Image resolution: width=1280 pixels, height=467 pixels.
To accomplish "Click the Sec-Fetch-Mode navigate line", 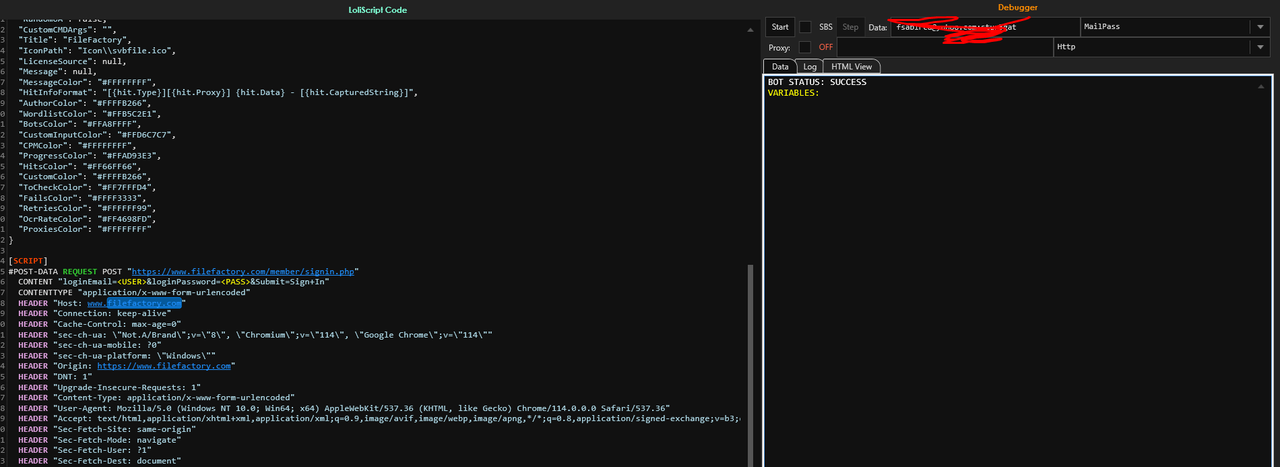I will 100,439.
